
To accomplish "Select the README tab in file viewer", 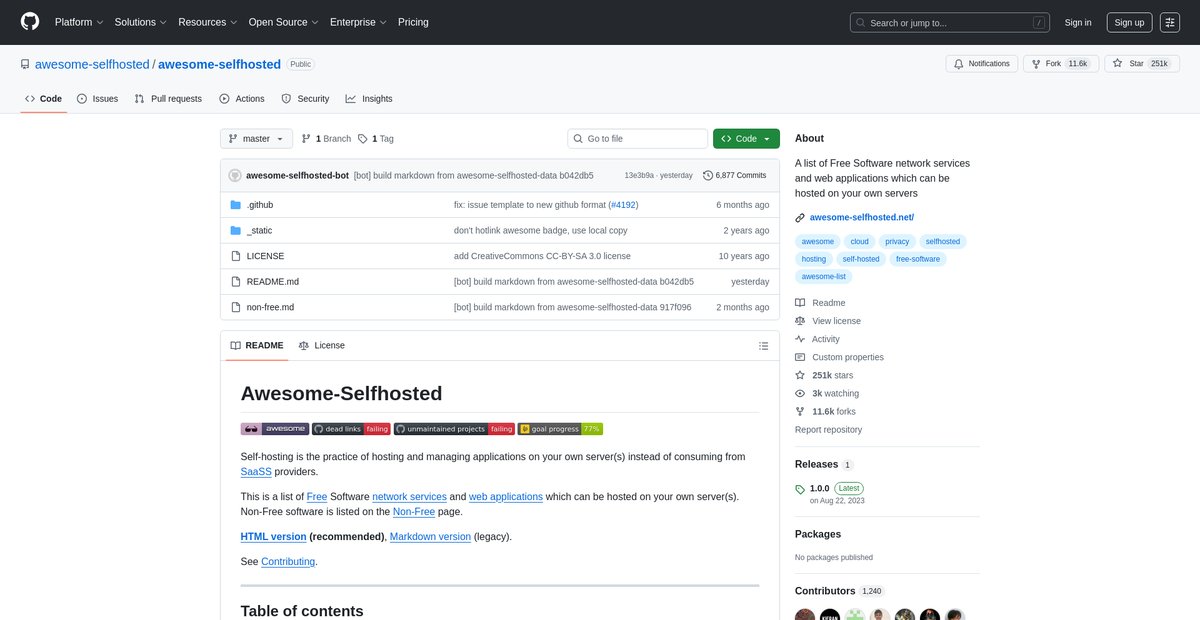I will (256, 345).
